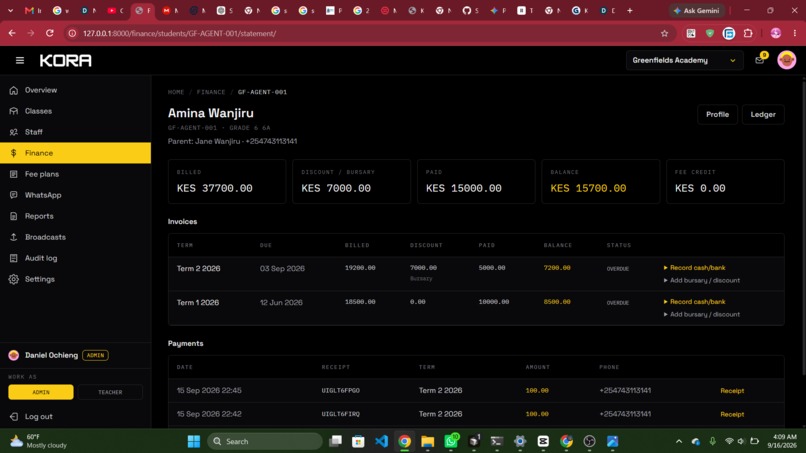
Task: Open the hamburger menu next to KORA logo
Action: (20, 61)
